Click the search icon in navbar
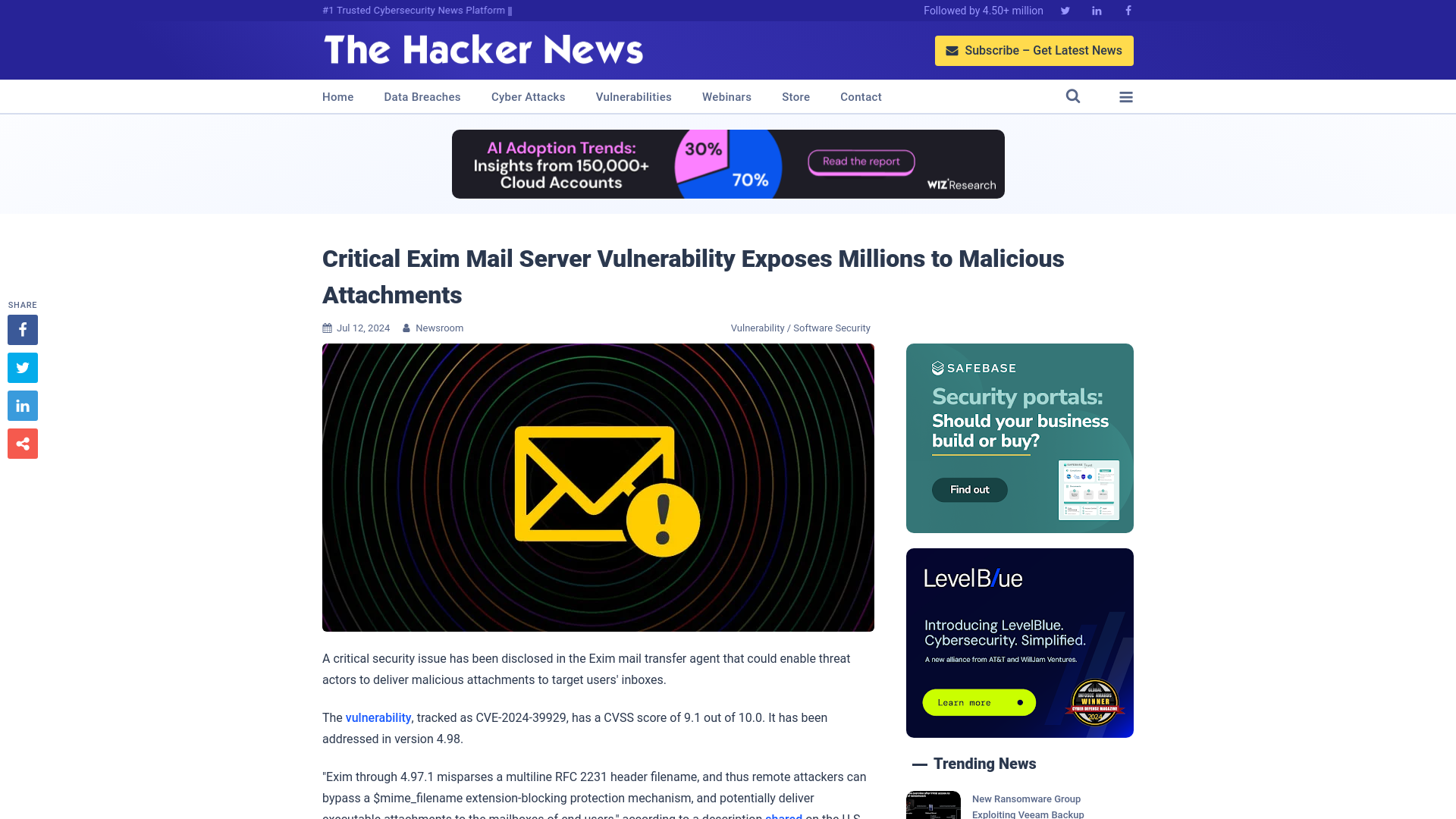The height and width of the screenshot is (819, 1456). tap(1073, 96)
